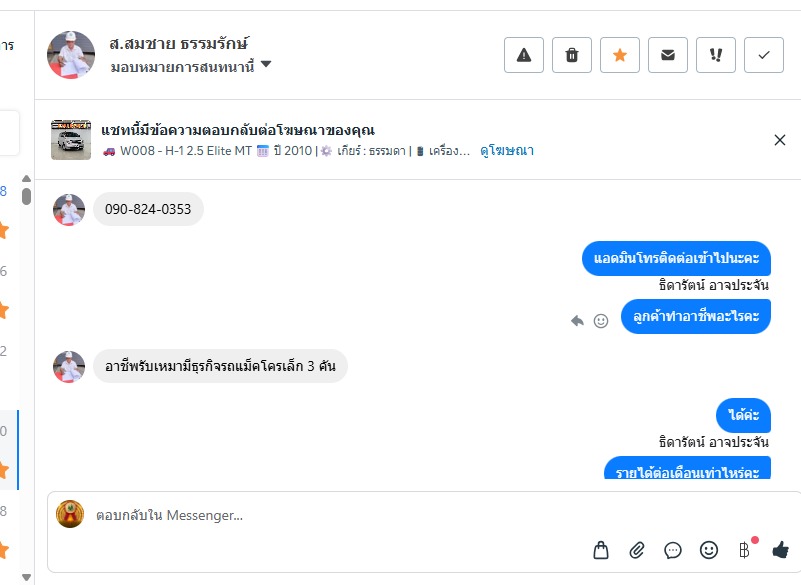Image resolution: width=801 pixels, height=585 pixels.
Task: Click the conversation list scroll down arrow
Action: [26, 577]
